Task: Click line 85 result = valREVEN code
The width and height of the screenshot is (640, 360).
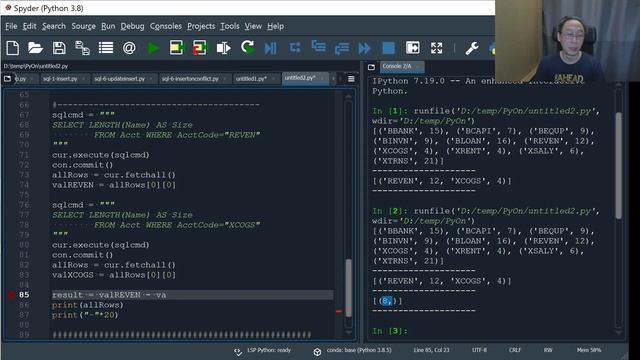Action: 109,295
